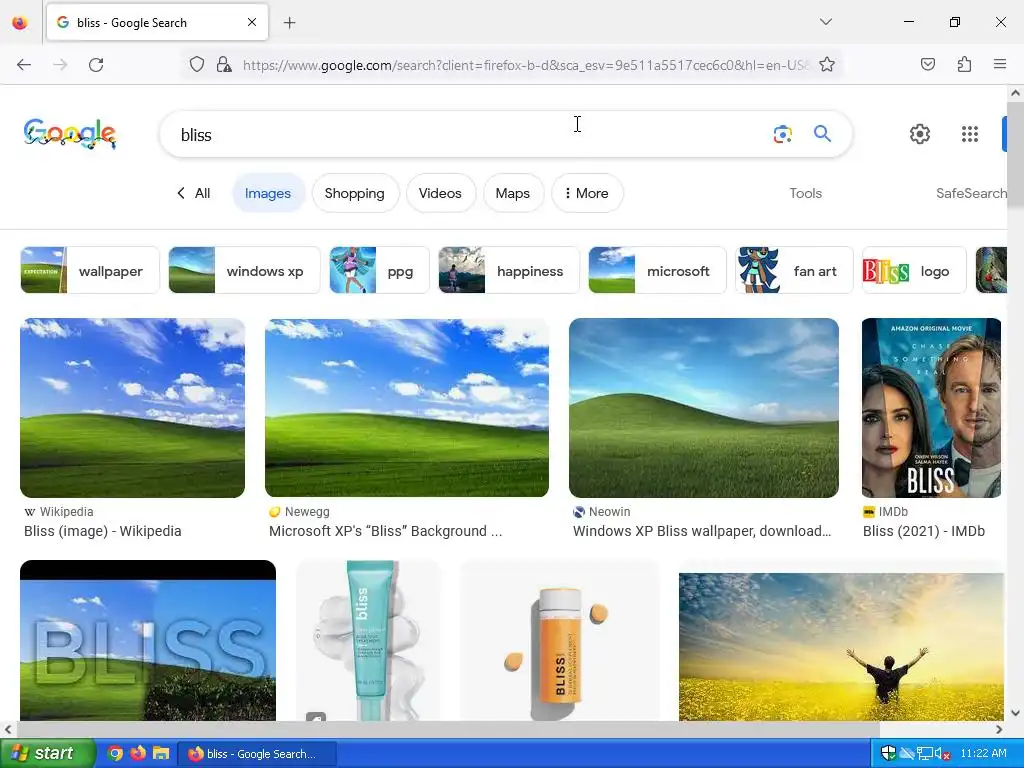The image size is (1024, 768).
Task: Select the bliss - Google Search taskbar button
Action: click(x=257, y=754)
